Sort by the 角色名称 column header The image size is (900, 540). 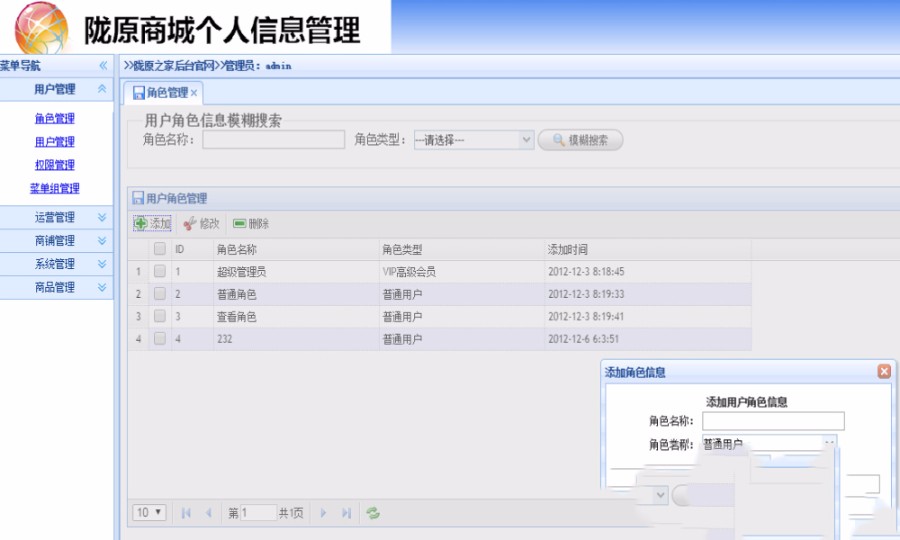point(296,249)
